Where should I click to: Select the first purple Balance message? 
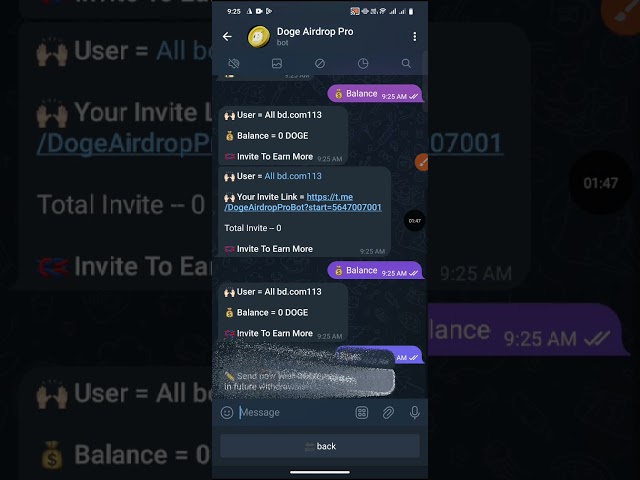click(x=375, y=94)
